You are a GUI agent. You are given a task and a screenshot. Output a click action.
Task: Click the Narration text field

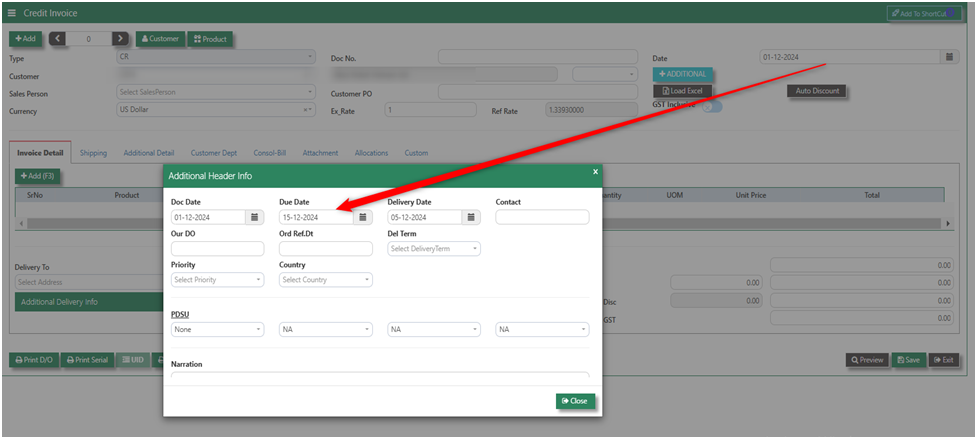click(x=380, y=375)
